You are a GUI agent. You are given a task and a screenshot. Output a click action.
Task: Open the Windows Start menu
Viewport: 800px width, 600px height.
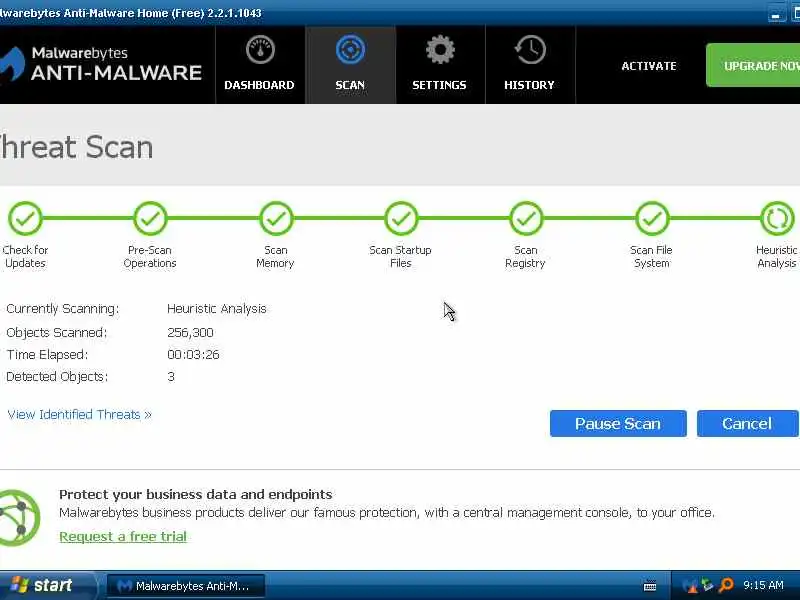click(x=47, y=585)
